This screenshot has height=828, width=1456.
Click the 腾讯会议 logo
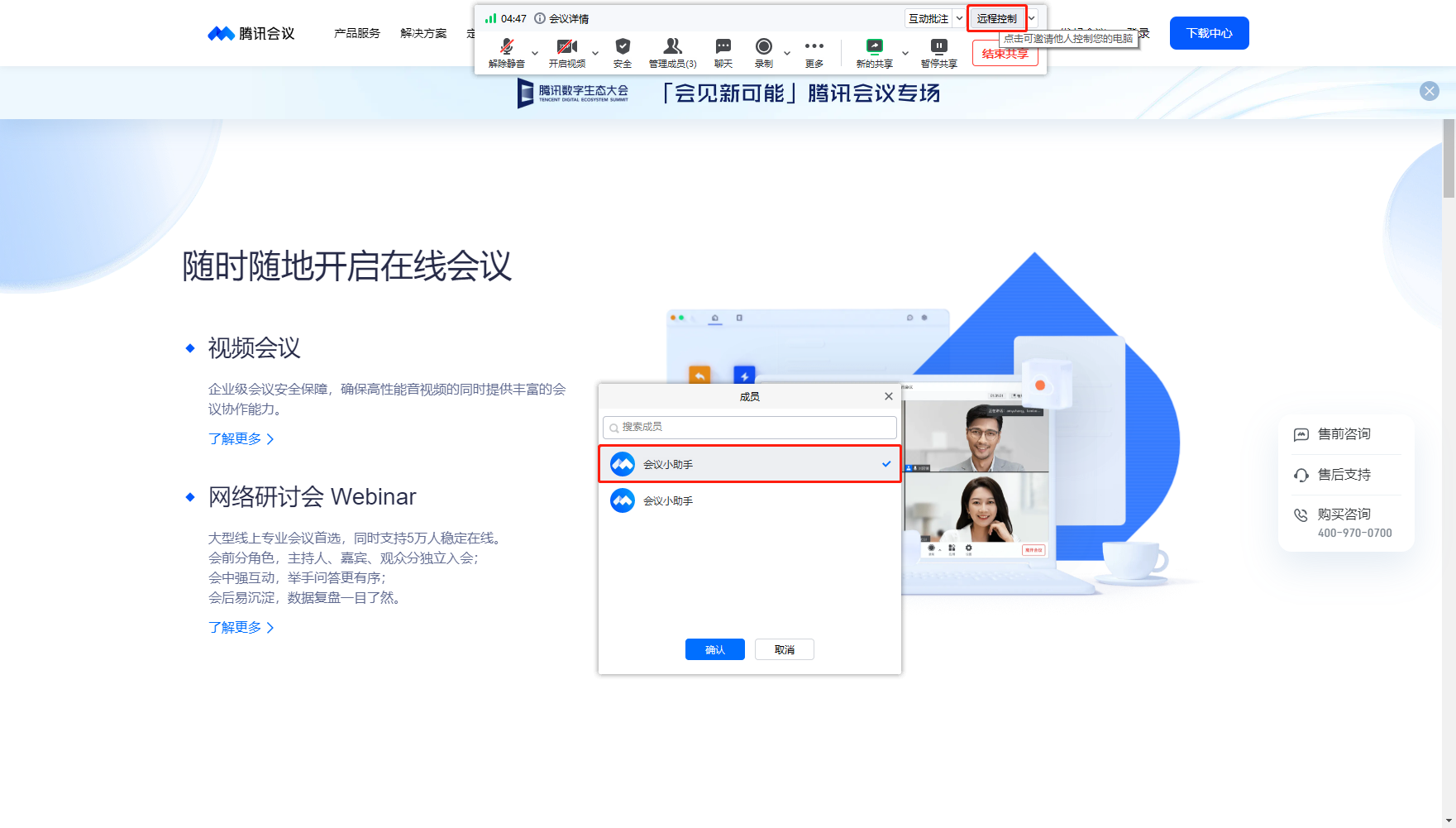(251, 33)
